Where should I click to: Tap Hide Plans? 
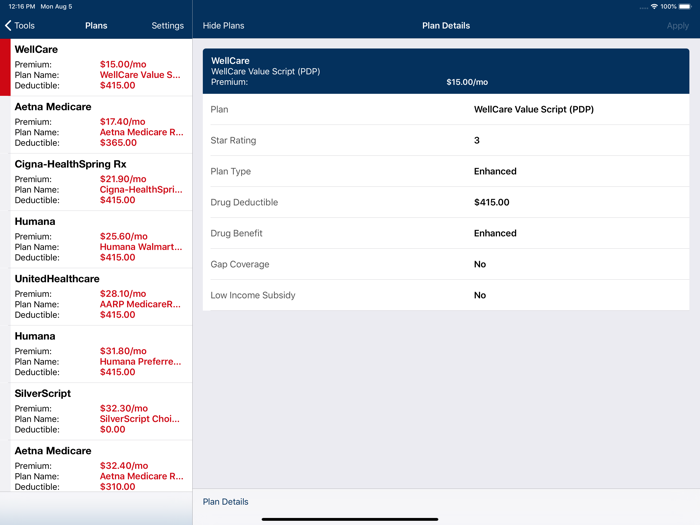click(x=223, y=25)
